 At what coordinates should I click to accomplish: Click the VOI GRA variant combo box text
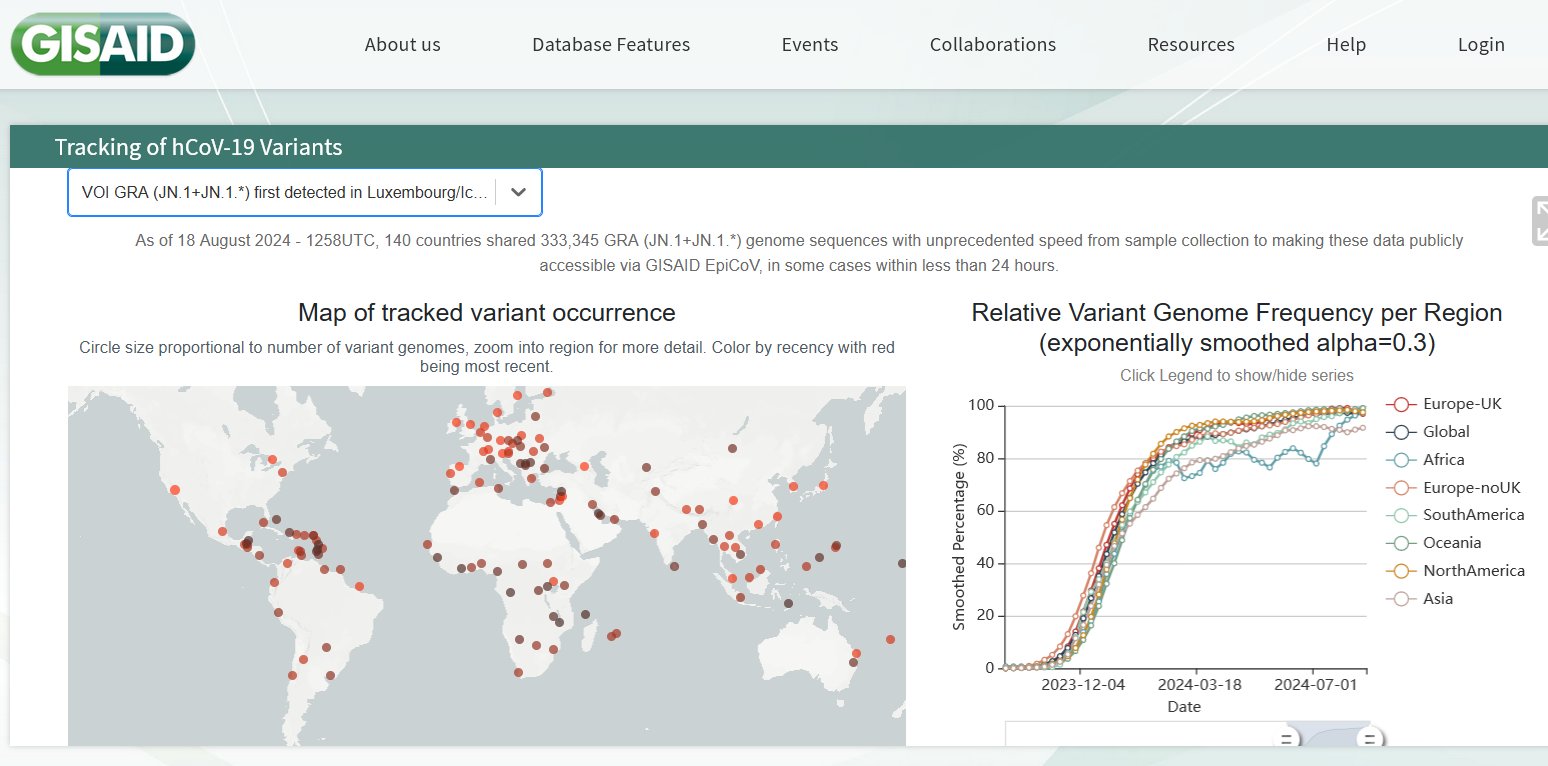[x=284, y=193]
